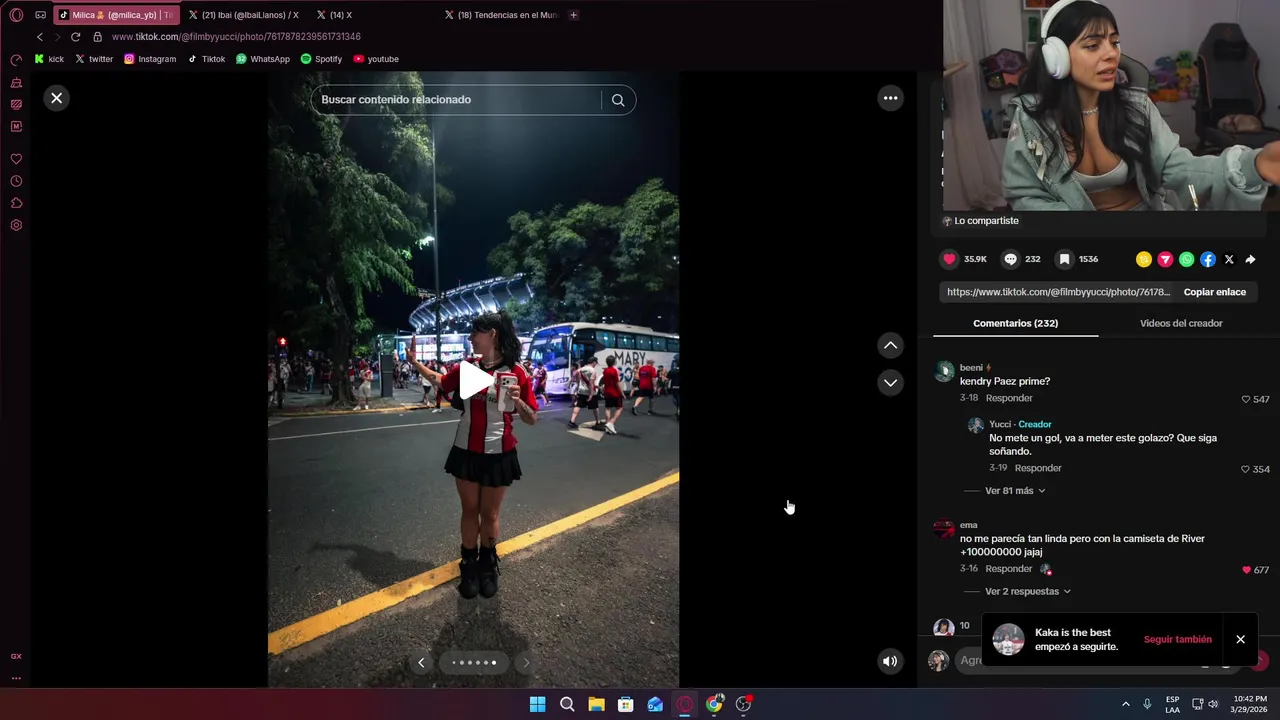Open OBS Studio from taskbar
This screenshot has height=720, width=1280.
pyautogui.click(x=743, y=704)
